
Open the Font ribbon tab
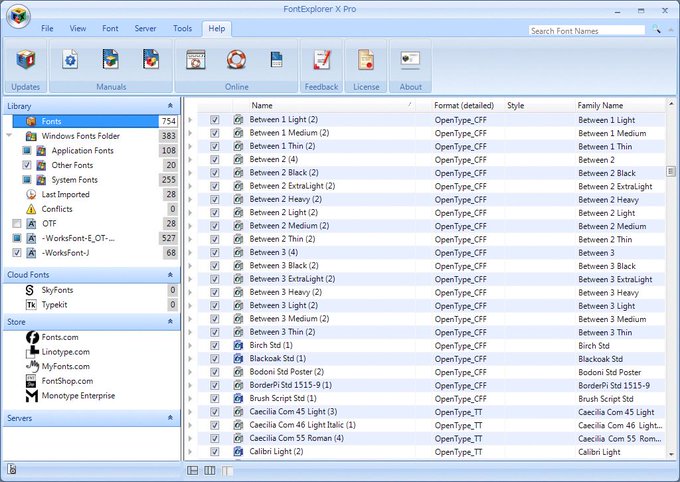coord(110,29)
